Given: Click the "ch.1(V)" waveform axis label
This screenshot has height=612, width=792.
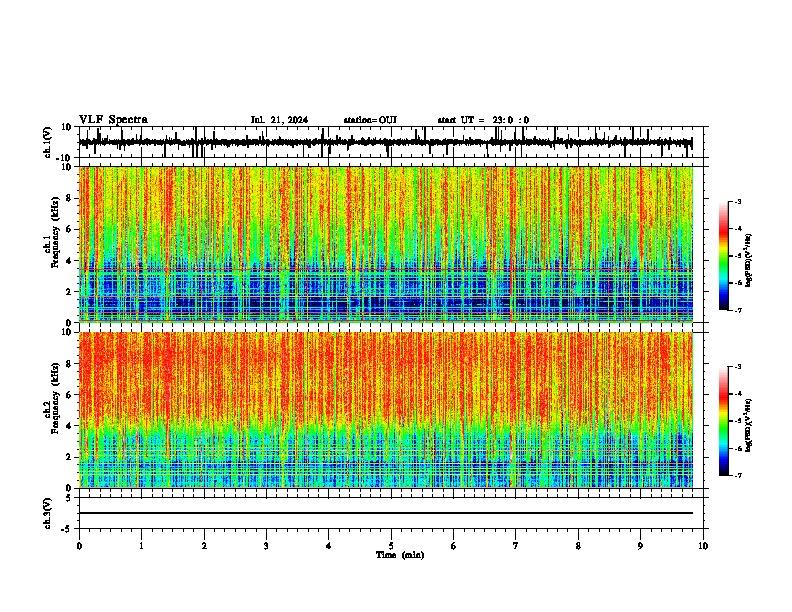Looking at the screenshot, I should 48,142.
